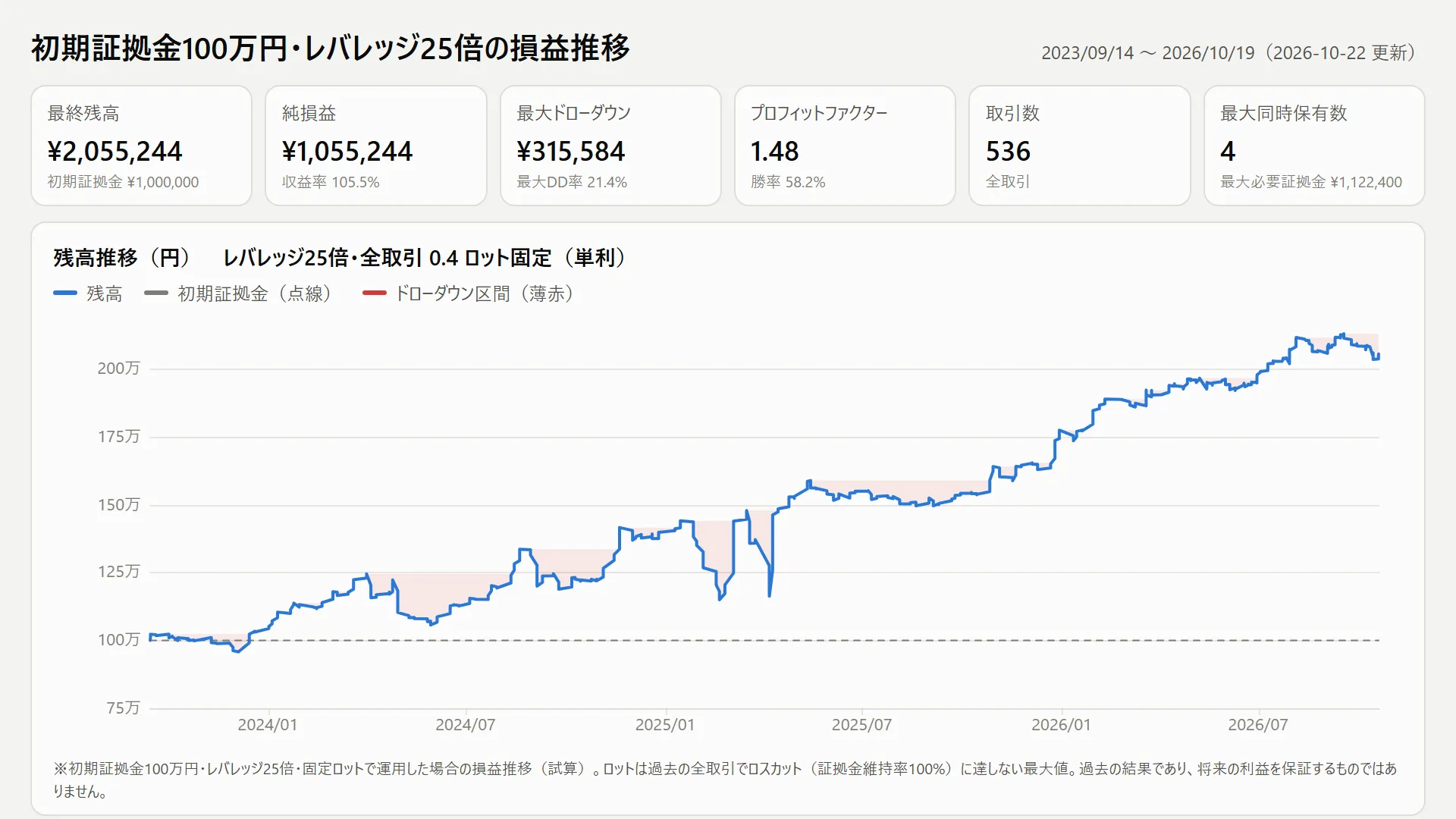Click the footnote disclaimer starting ※初期証拠金100万円

tap(726, 780)
